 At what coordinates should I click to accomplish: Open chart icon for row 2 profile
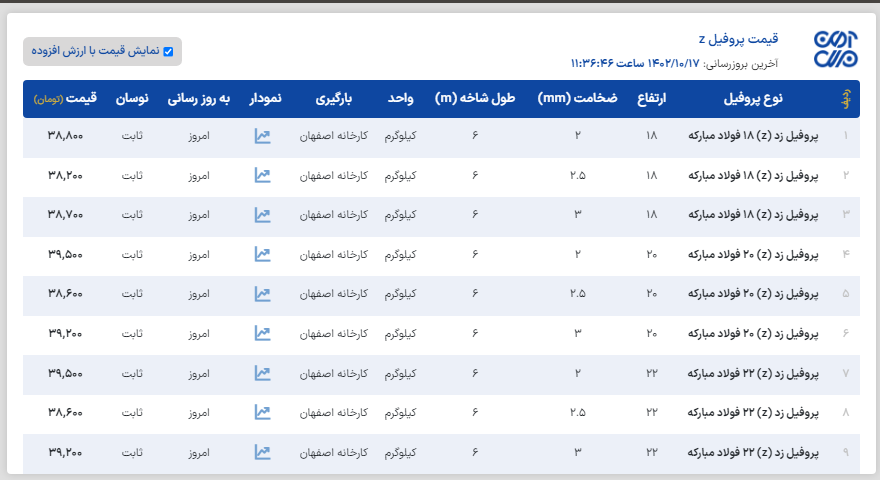coord(262,175)
